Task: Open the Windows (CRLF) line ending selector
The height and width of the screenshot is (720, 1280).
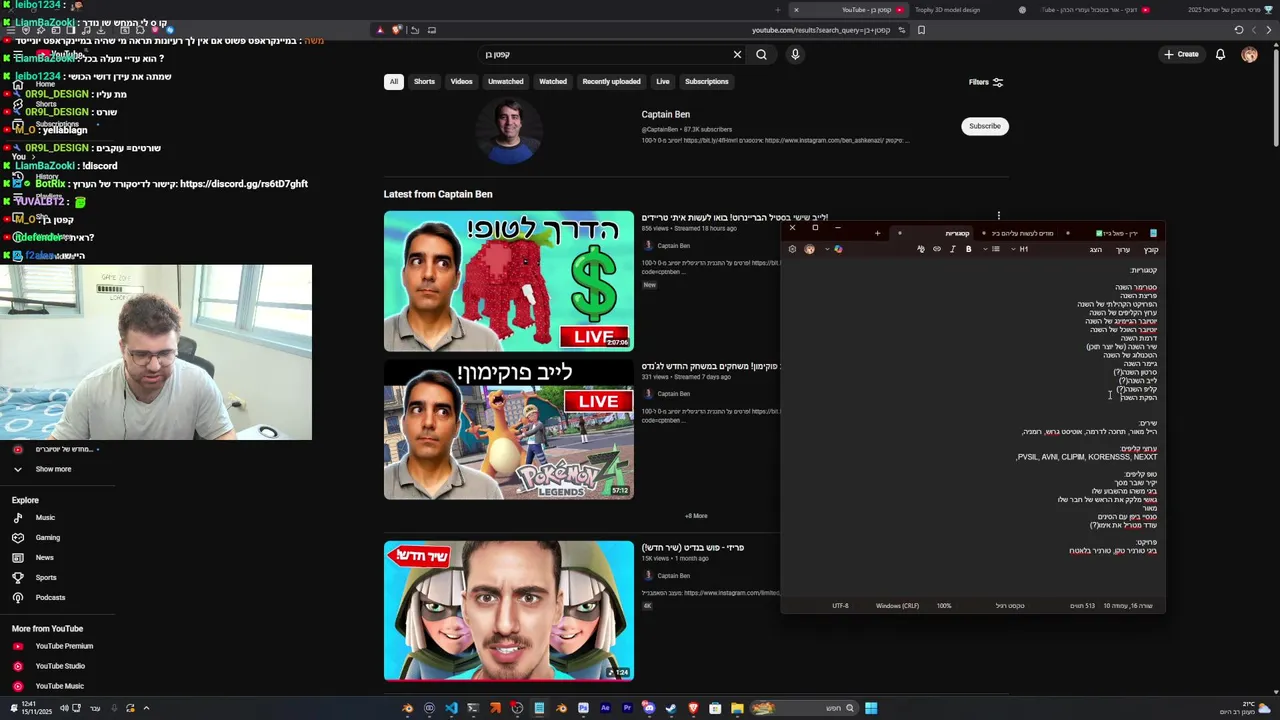Action: tap(897, 606)
